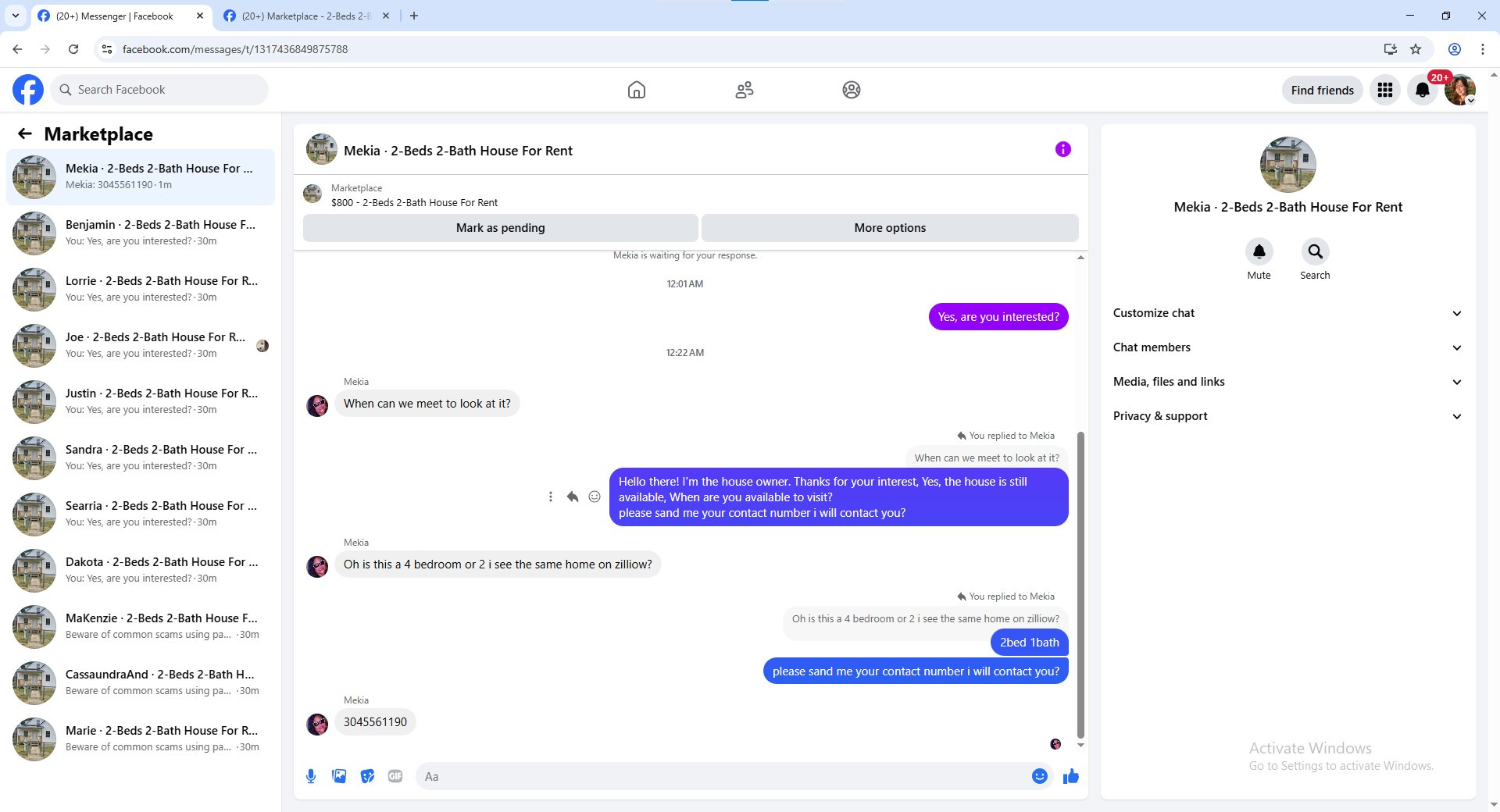Screen dimensions: 1500x812
Task: Open Justin's conversation
Action: pos(141,401)
